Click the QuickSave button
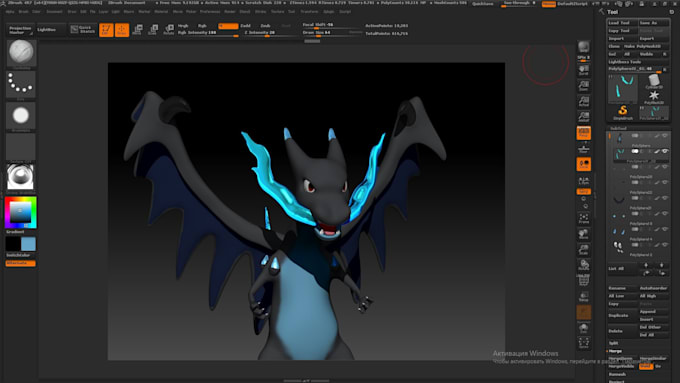680x383 pixels. pos(482,4)
